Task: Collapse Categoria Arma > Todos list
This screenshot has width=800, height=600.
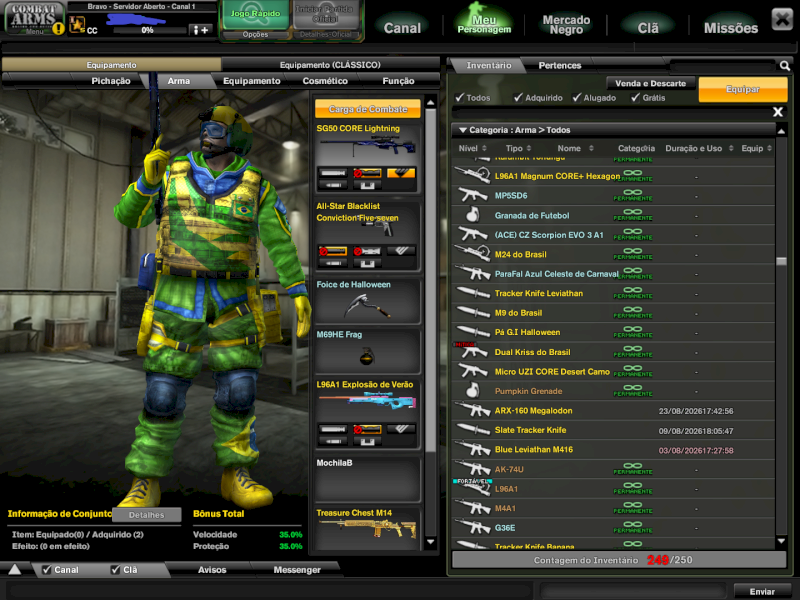Action: click(463, 130)
